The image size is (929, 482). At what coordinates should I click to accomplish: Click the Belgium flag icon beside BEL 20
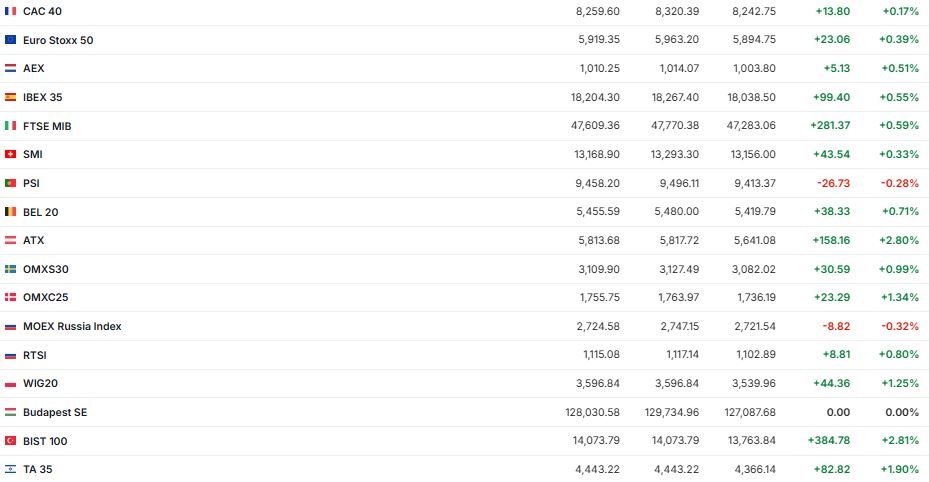tap(10, 212)
